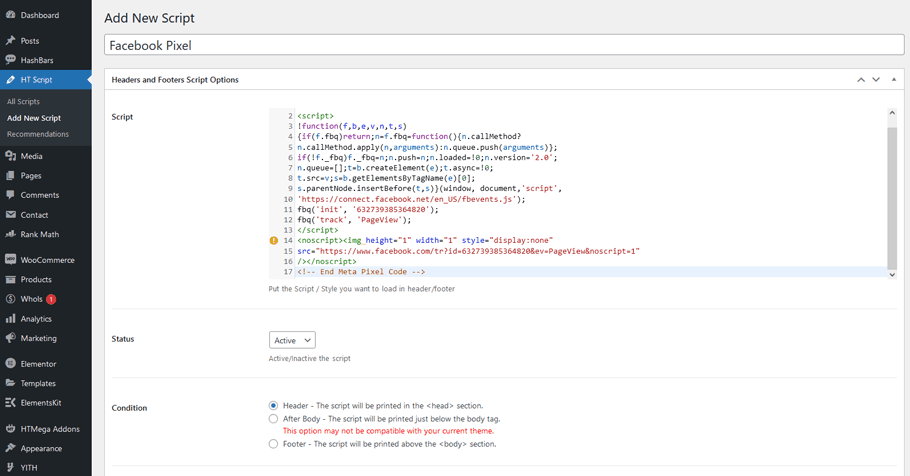Screen dimensions: 910x476
Task: Click the YITH icon in sidebar
Action: click(x=10, y=467)
